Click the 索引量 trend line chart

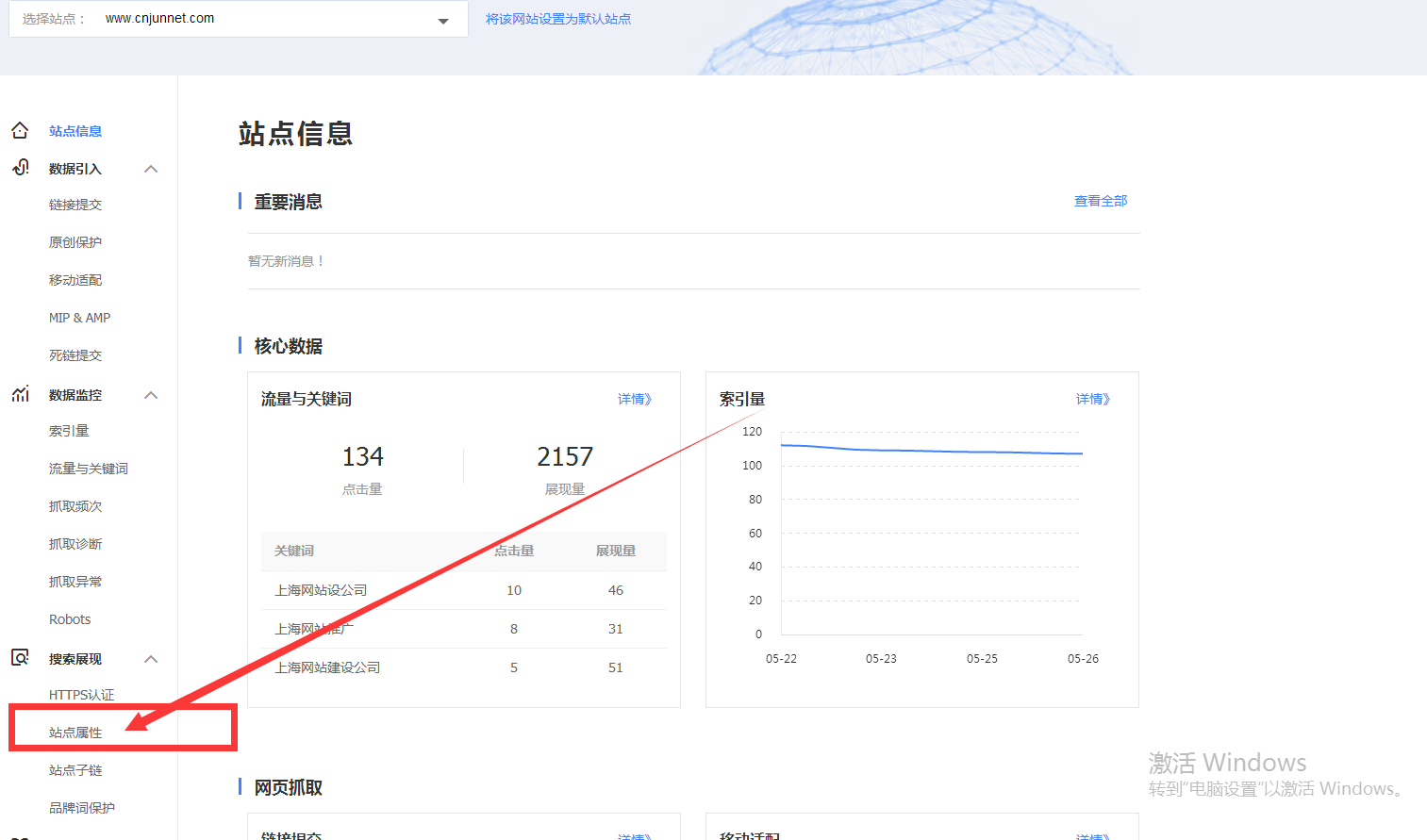tap(934, 448)
